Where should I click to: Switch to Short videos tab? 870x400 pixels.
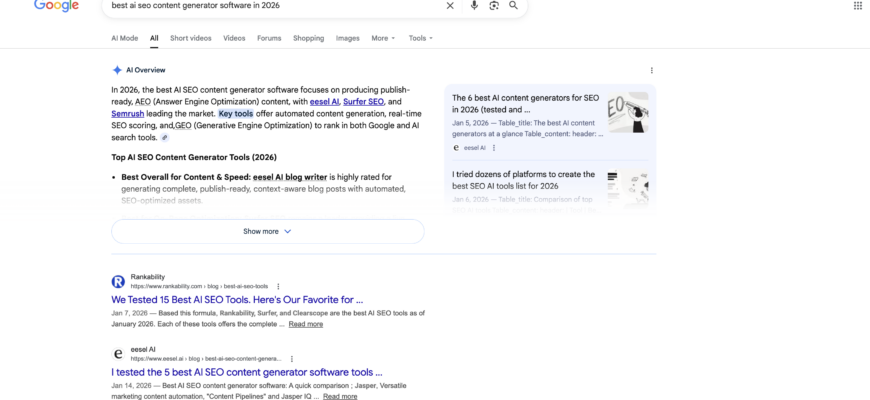click(x=191, y=38)
